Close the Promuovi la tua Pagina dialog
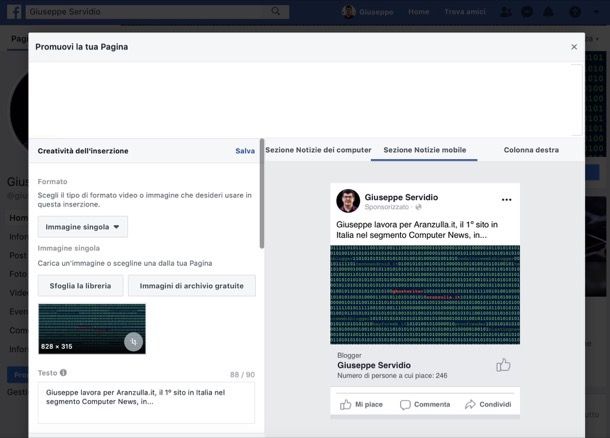The height and width of the screenshot is (438, 610). click(x=574, y=47)
